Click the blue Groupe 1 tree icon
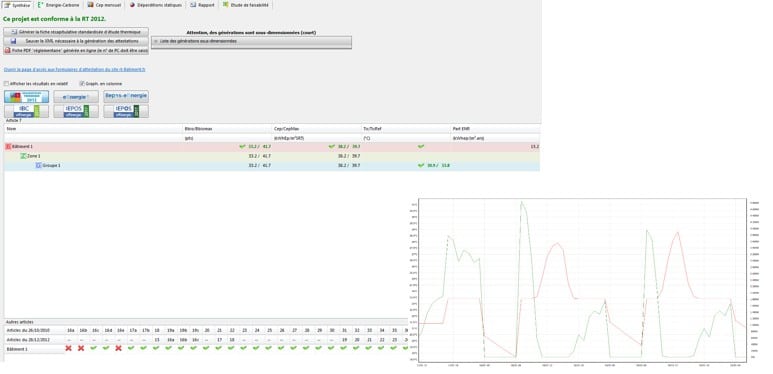 [x=38, y=166]
